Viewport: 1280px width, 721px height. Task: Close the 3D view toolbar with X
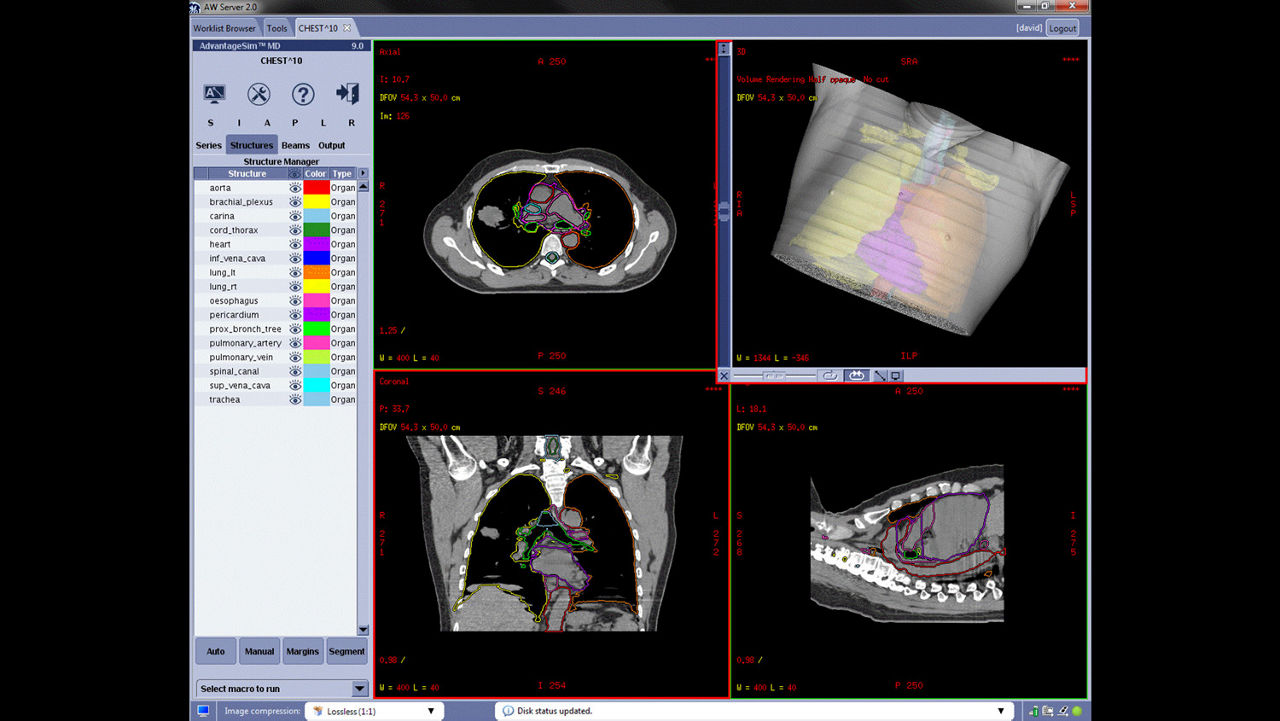point(724,376)
